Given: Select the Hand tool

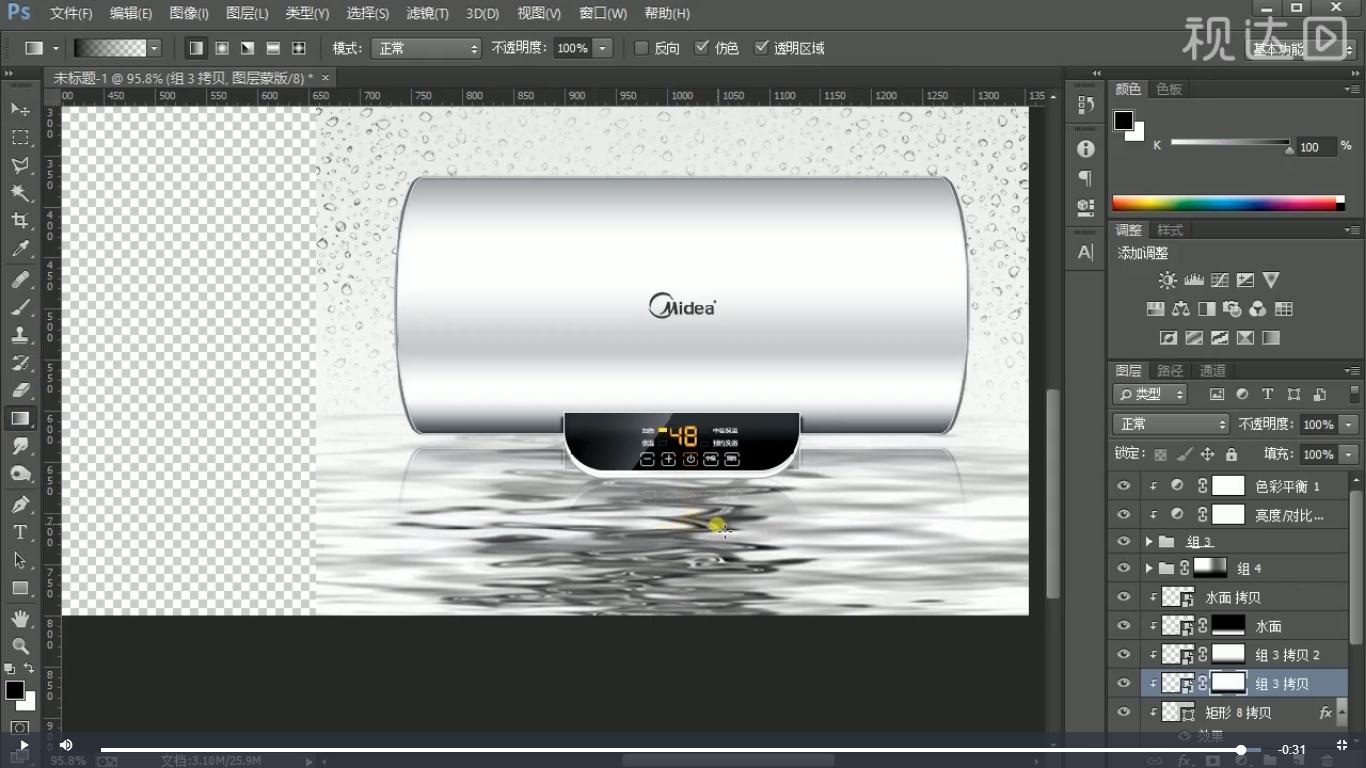Looking at the screenshot, I should [19, 619].
